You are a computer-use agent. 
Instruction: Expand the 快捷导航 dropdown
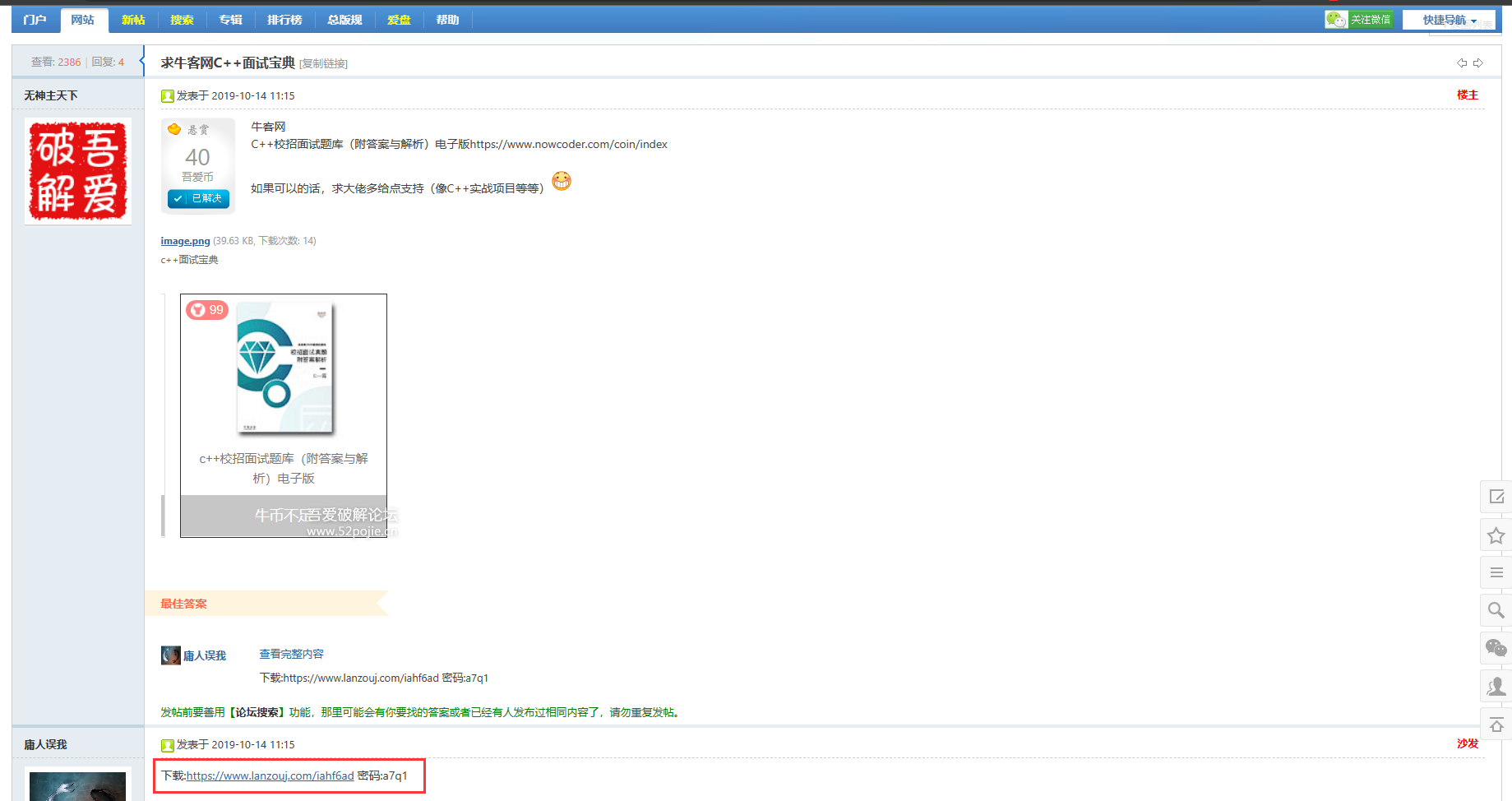(x=1450, y=20)
